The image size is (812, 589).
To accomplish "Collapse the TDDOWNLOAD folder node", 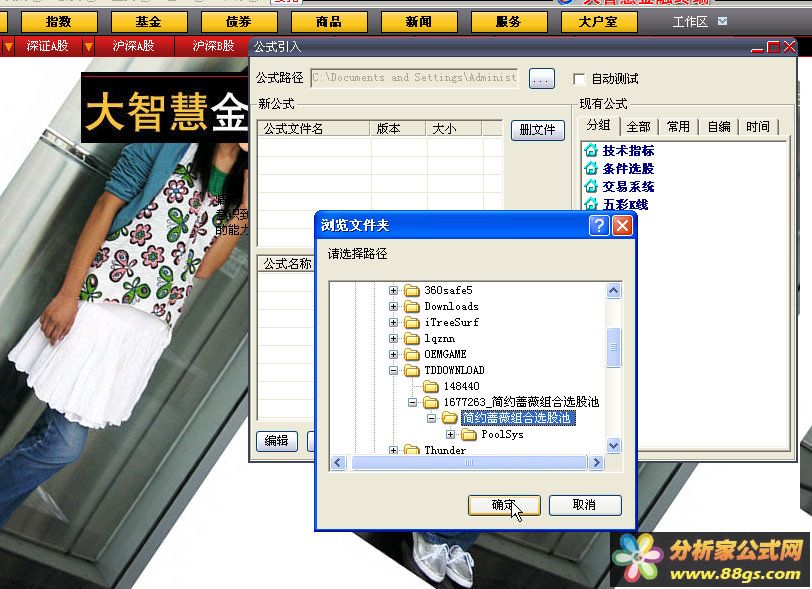I will tap(394, 370).
